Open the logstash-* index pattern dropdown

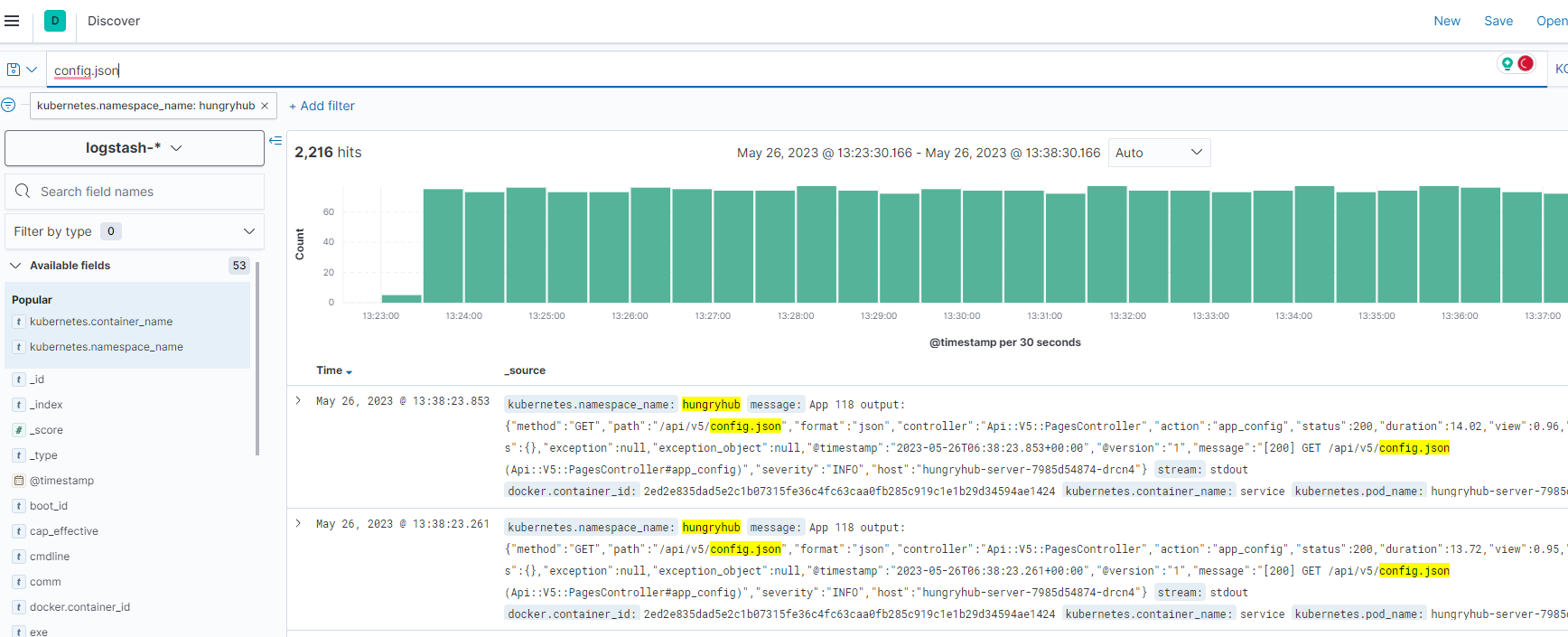pyautogui.click(x=135, y=148)
